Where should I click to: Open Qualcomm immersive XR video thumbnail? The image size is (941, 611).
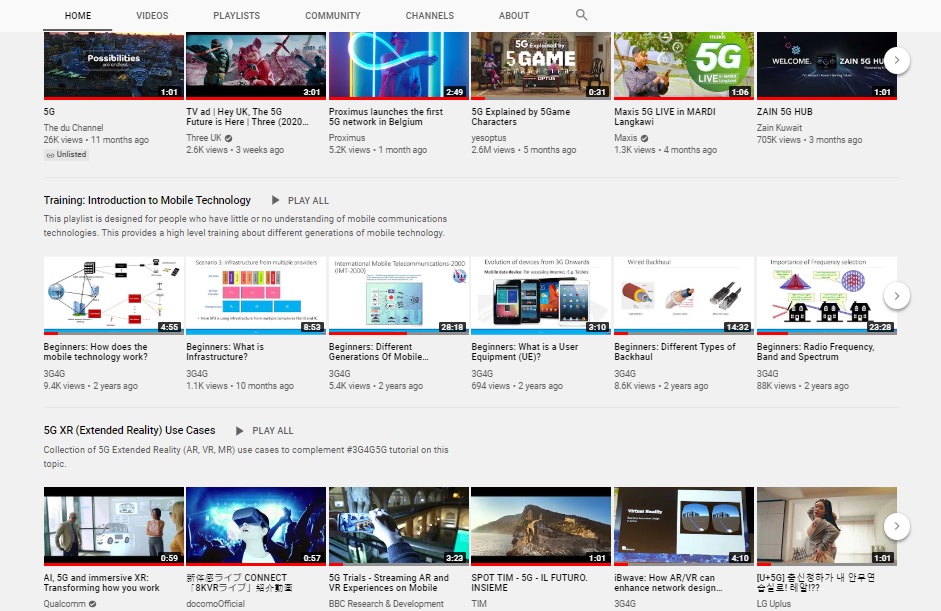[x=113, y=526]
